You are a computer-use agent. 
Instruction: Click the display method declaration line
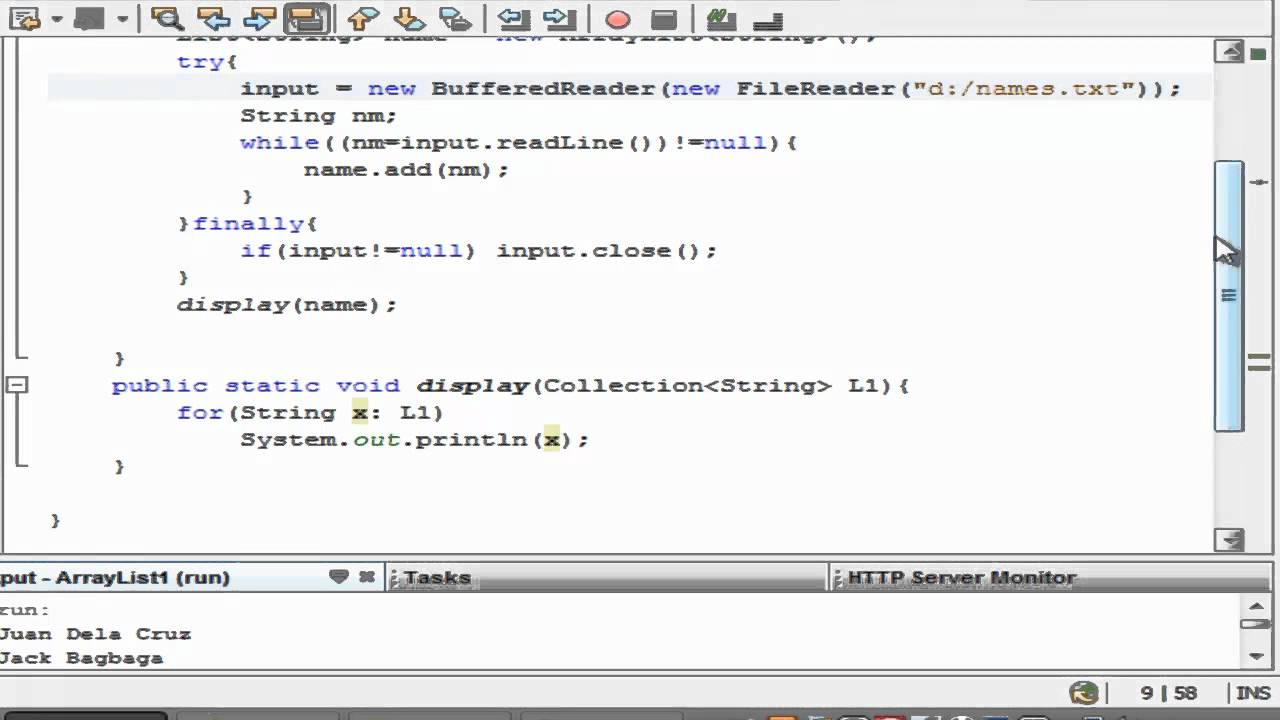coord(510,385)
